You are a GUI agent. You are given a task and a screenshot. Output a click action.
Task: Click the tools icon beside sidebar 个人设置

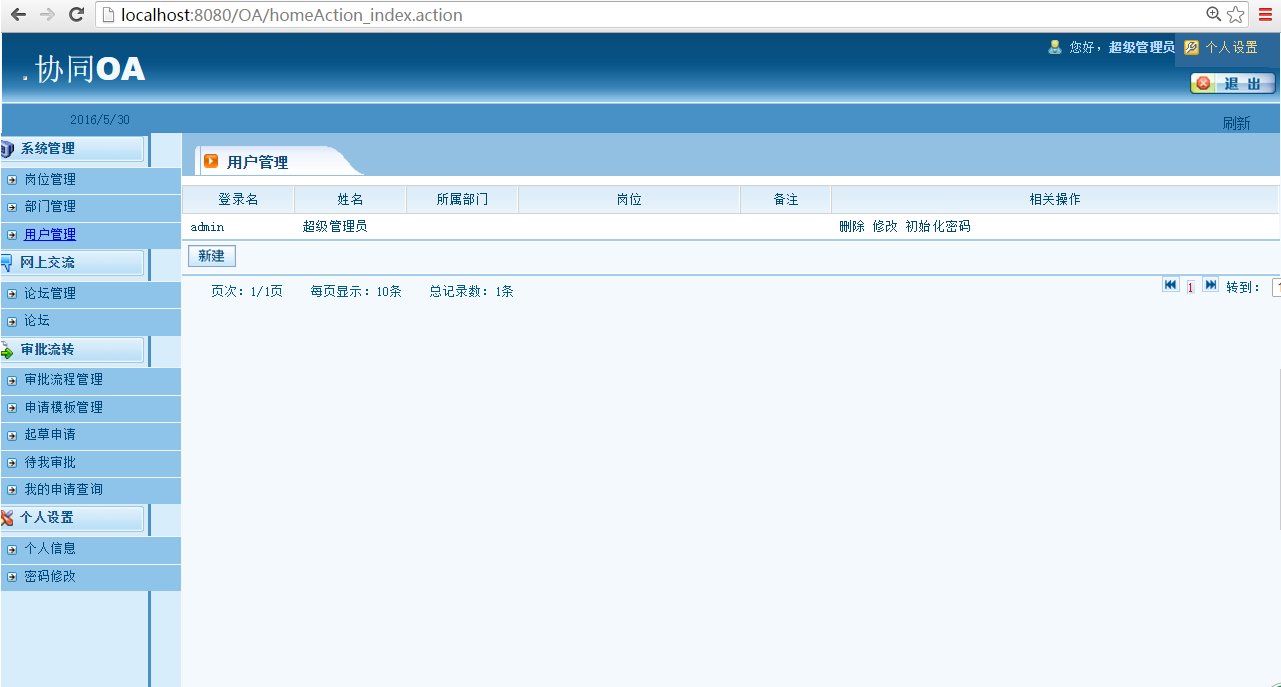pos(9,518)
